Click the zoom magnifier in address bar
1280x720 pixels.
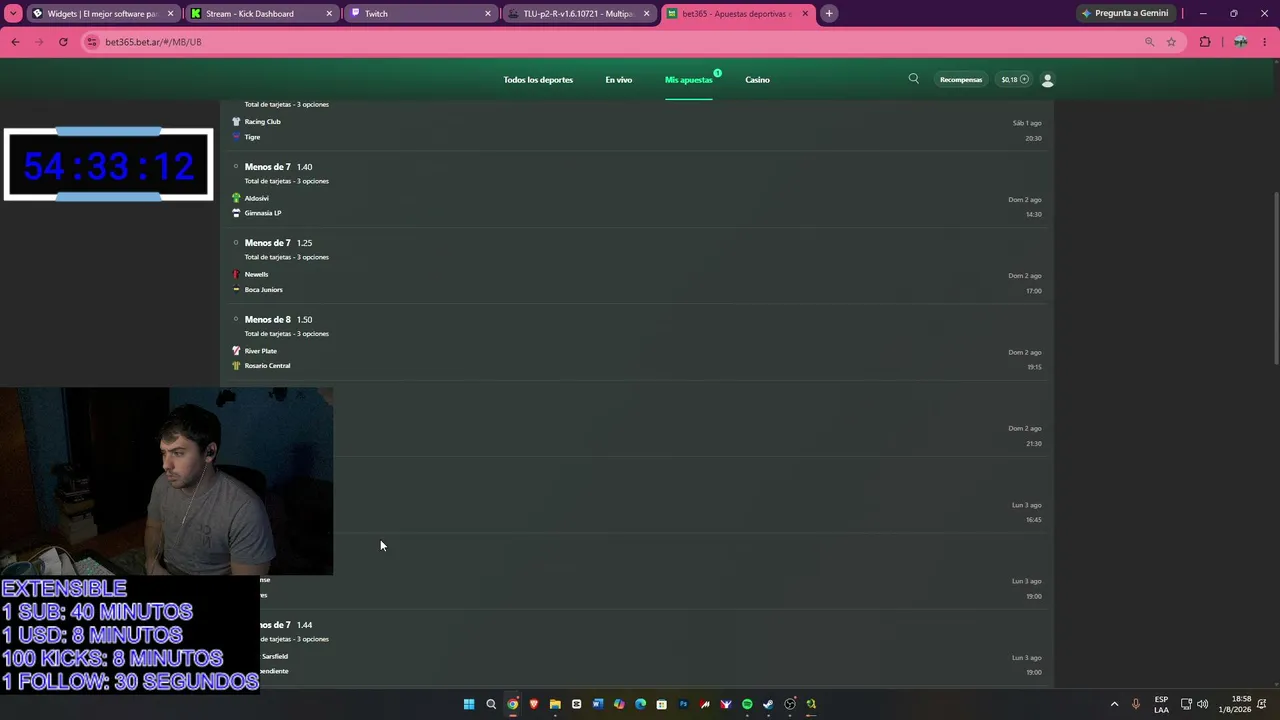pos(1149,42)
